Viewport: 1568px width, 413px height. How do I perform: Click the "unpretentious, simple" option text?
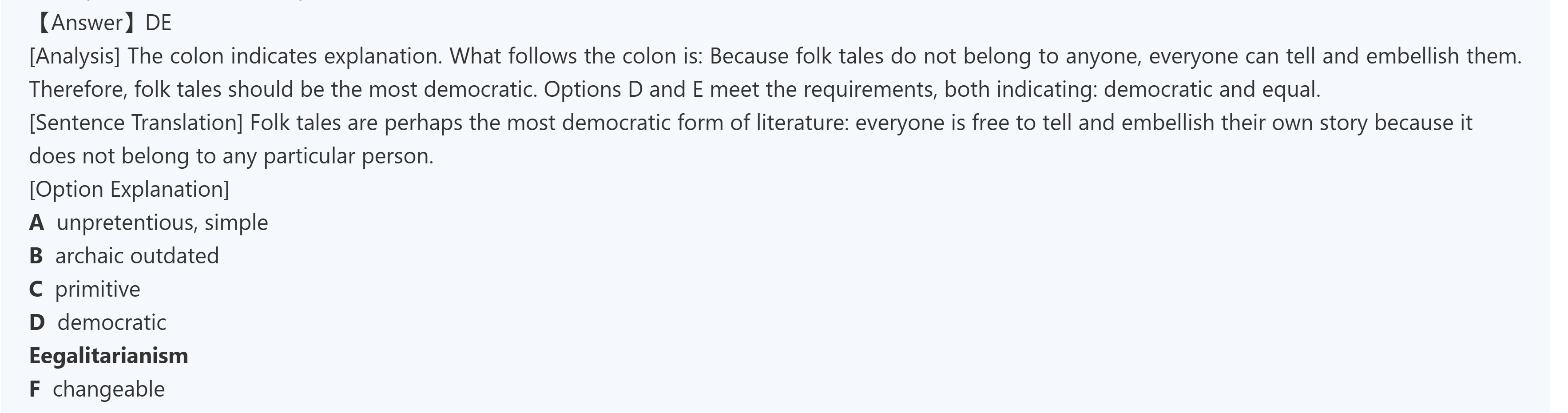pyautogui.click(x=162, y=223)
